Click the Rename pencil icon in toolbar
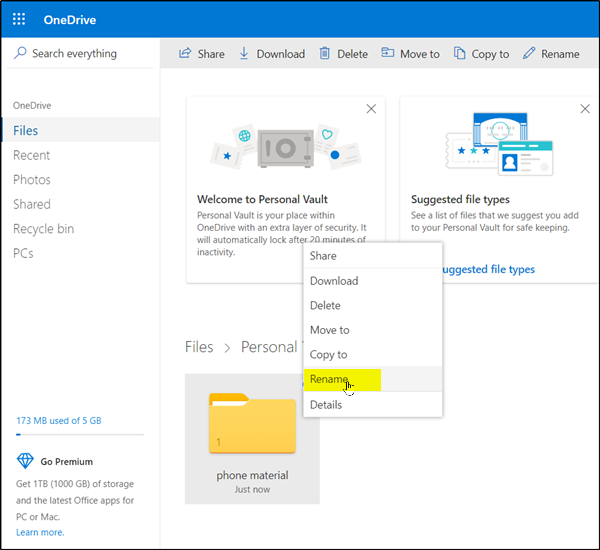Viewport: 600px width, 550px height. point(529,54)
